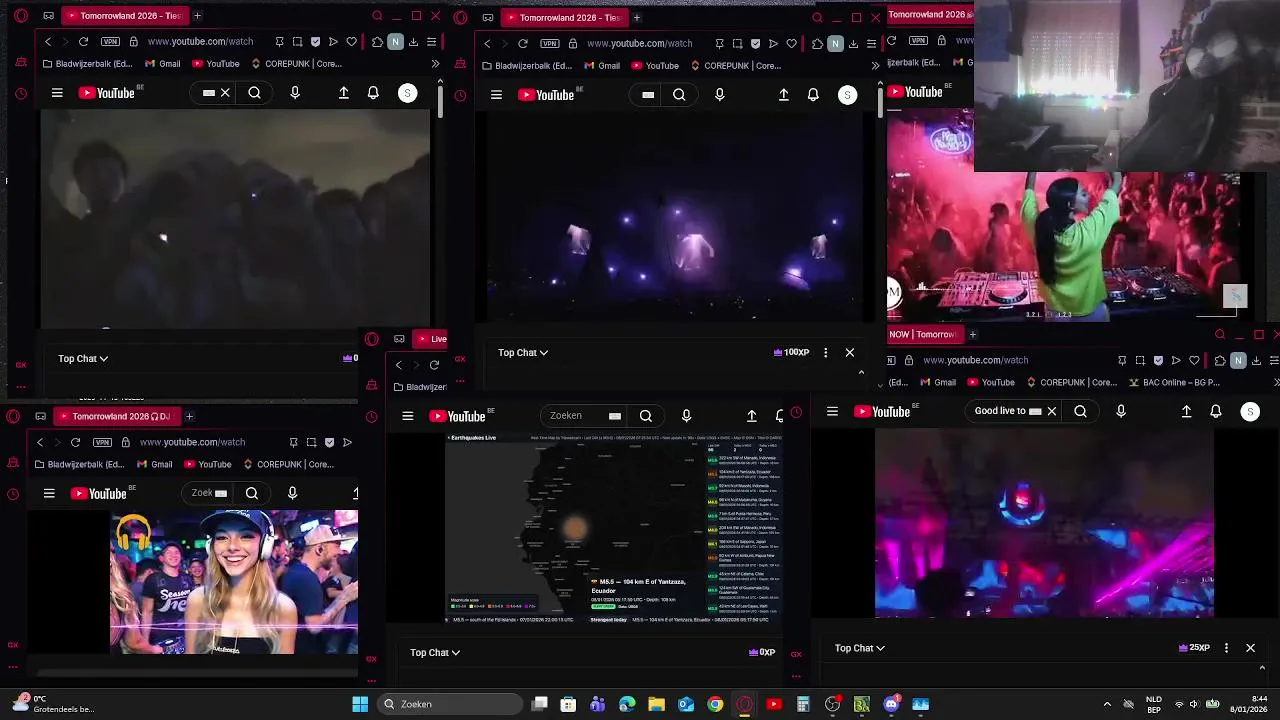Expand Top Chat dropdown in bottom-right window

[860, 648]
